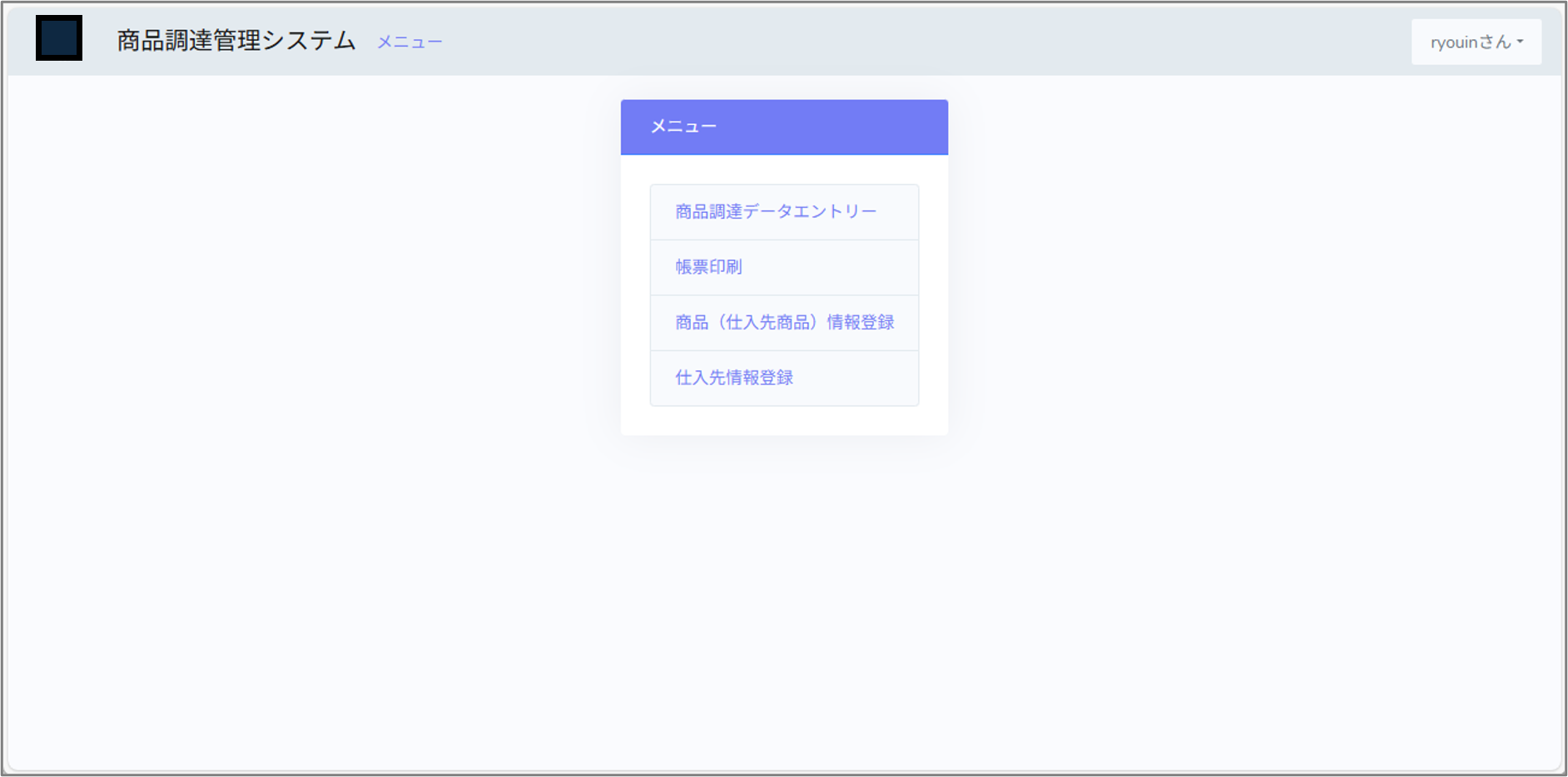Click the purple メニュー card header

(783, 127)
